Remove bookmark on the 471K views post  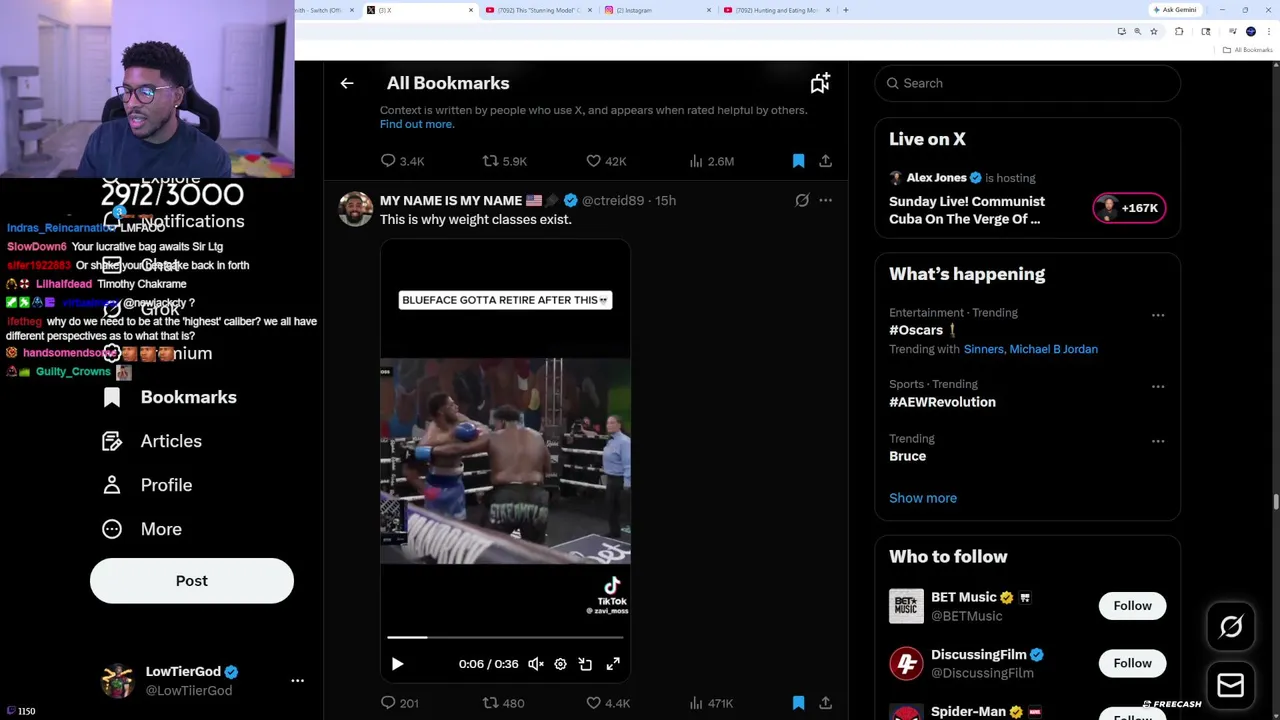[x=798, y=703]
